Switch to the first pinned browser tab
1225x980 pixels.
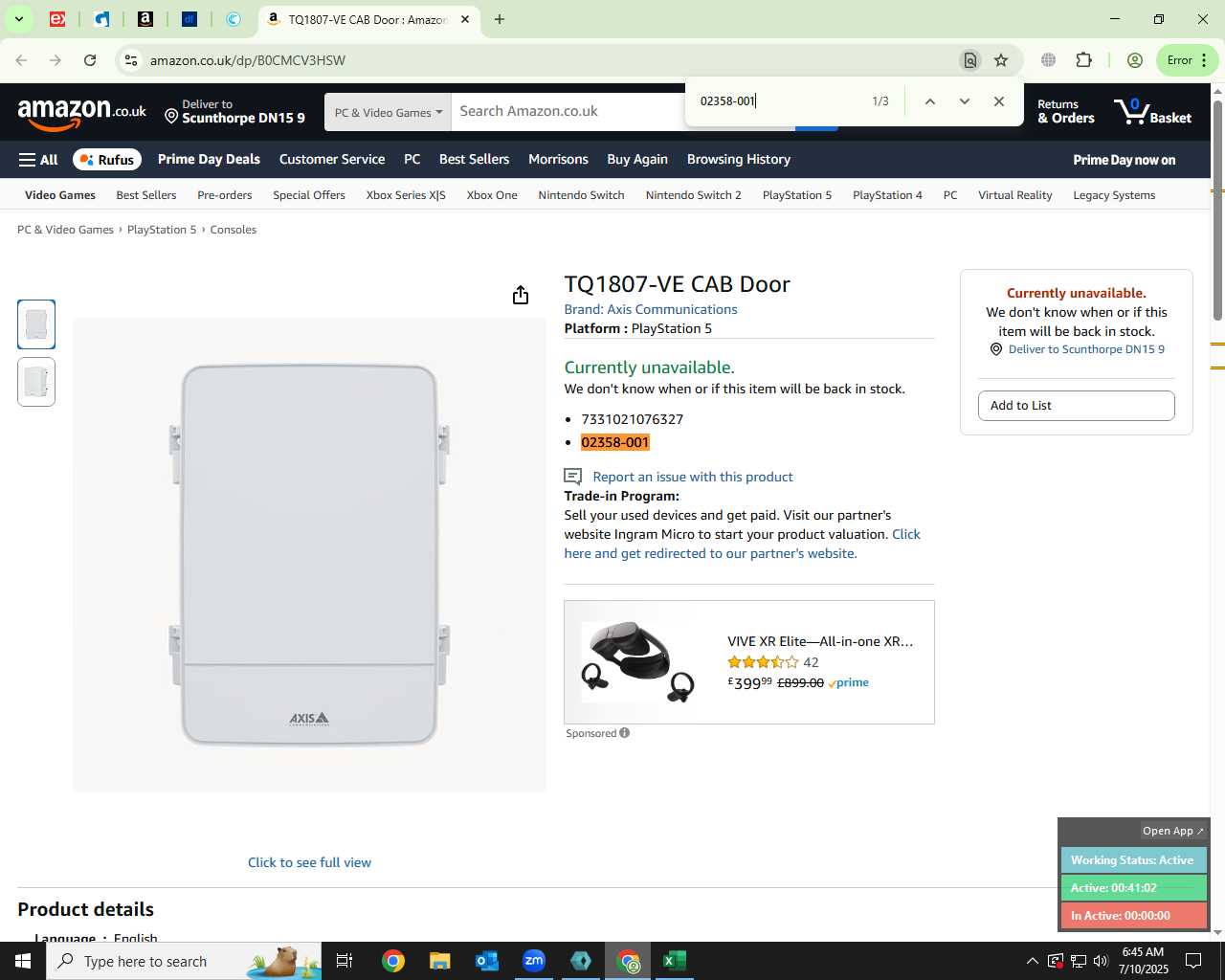(57, 19)
